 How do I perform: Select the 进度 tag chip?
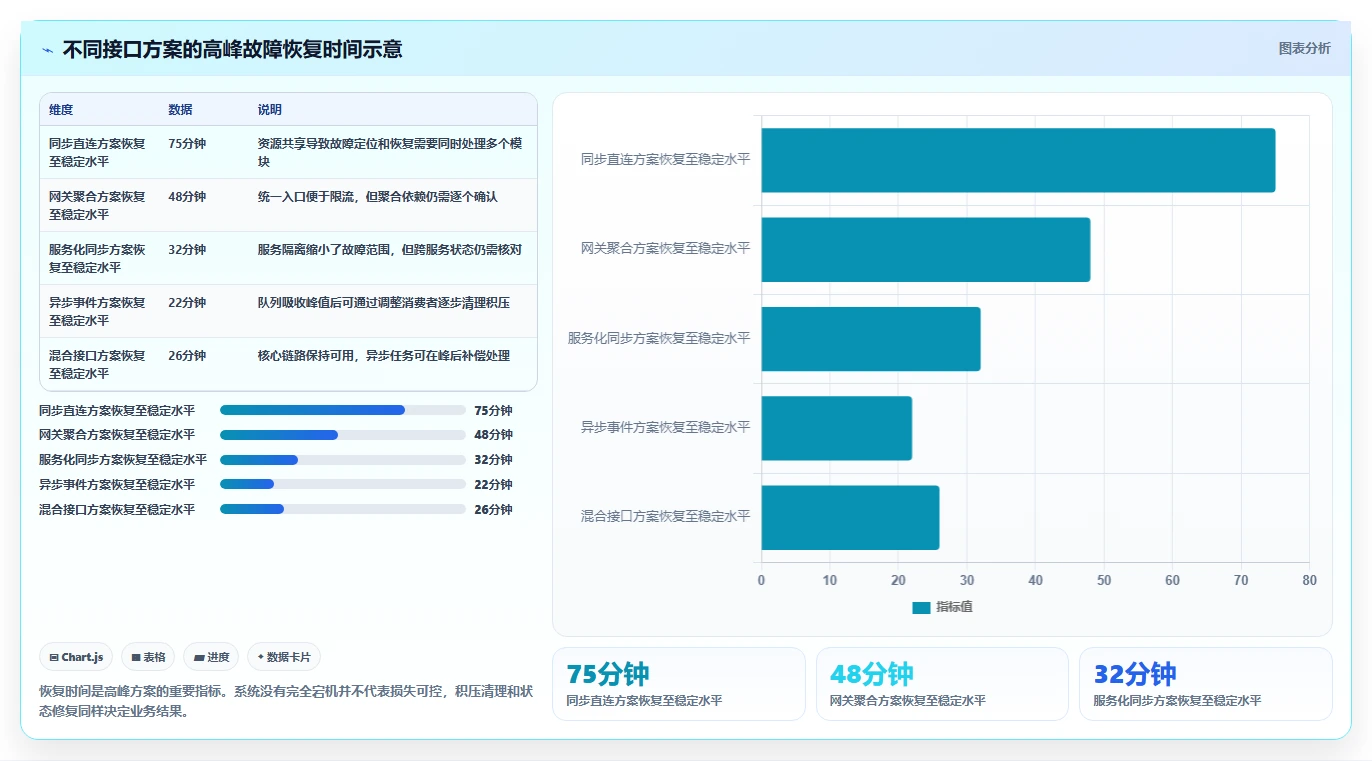tap(211, 657)
